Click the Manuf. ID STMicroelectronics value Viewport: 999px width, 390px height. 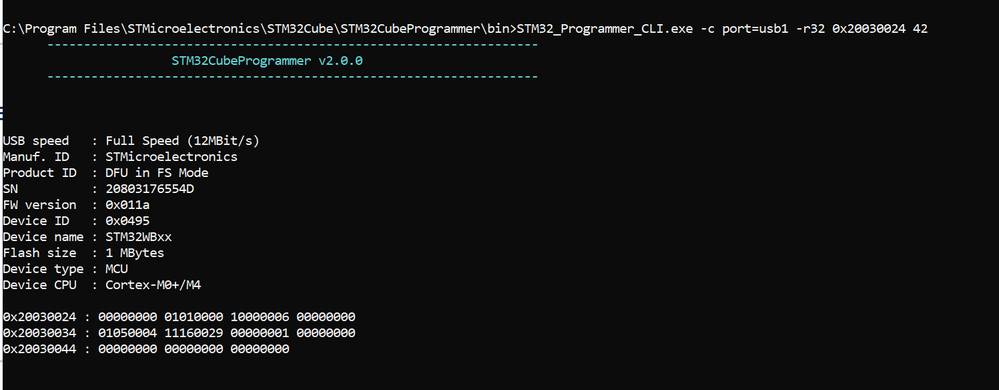click(171, 156)
